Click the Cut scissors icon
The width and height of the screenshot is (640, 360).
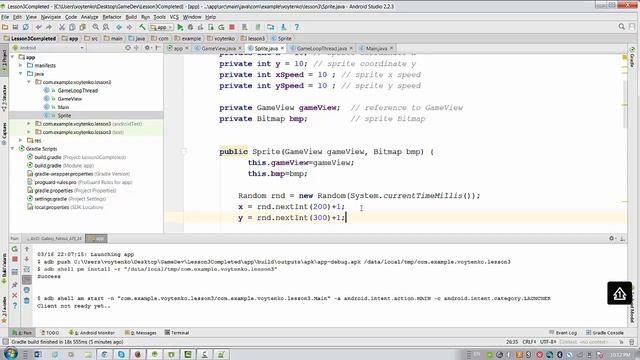click(62, 27)
